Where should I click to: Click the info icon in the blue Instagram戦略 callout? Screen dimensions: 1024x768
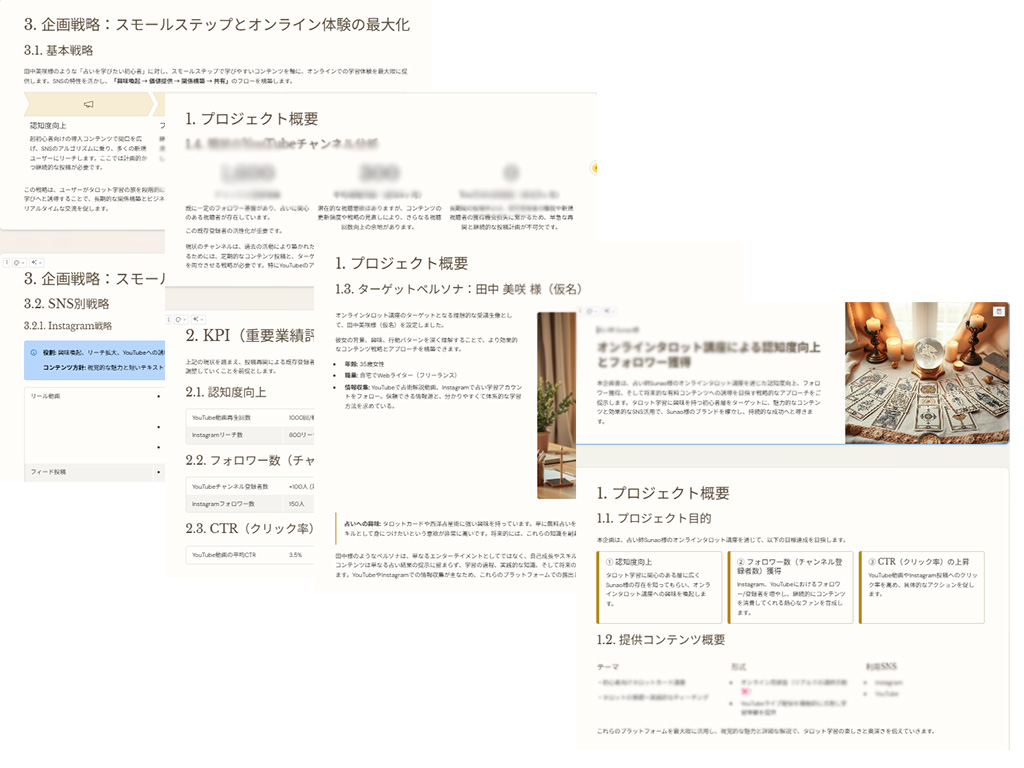tap(34, 352)
